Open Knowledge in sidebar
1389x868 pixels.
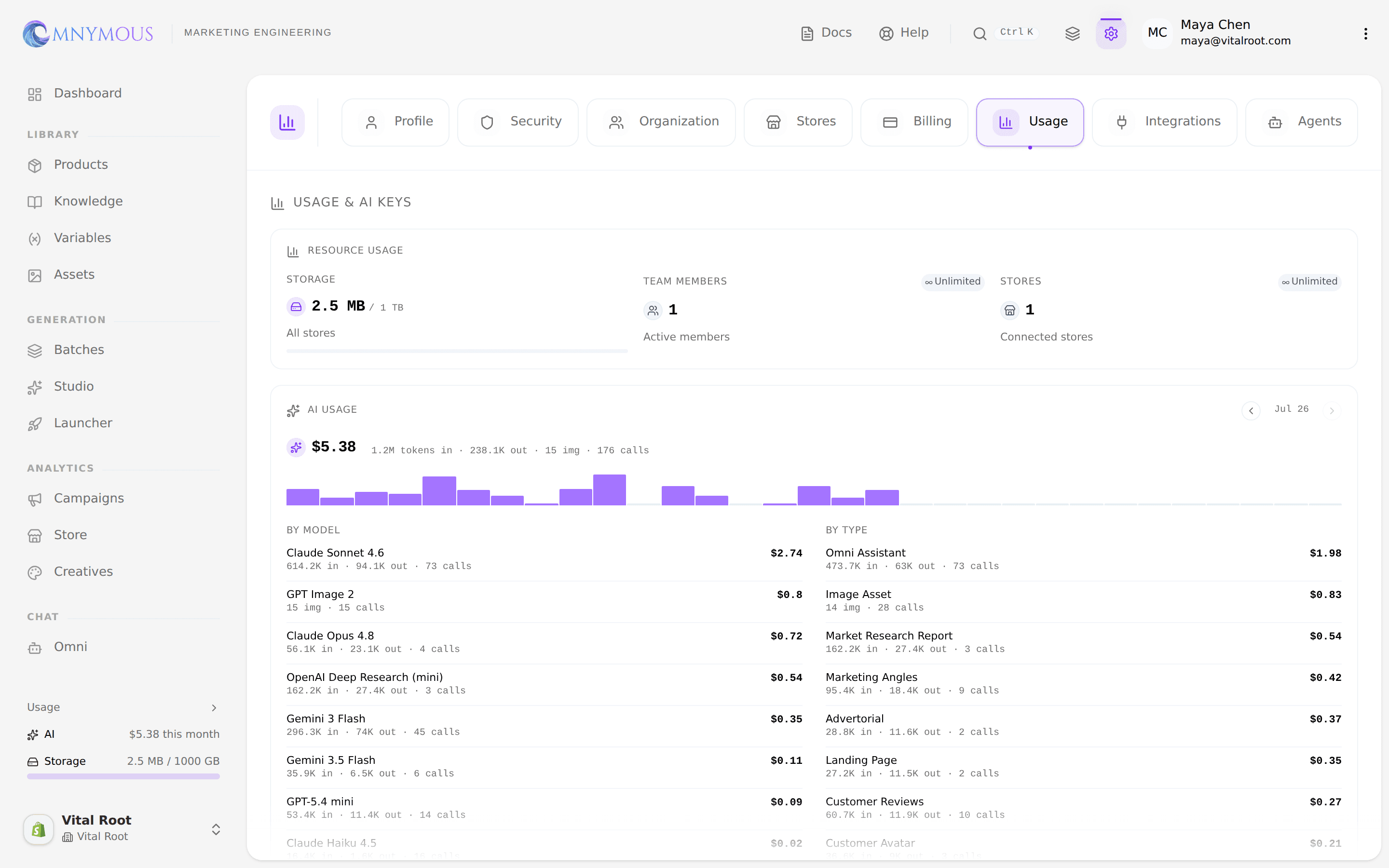[123, 202]
